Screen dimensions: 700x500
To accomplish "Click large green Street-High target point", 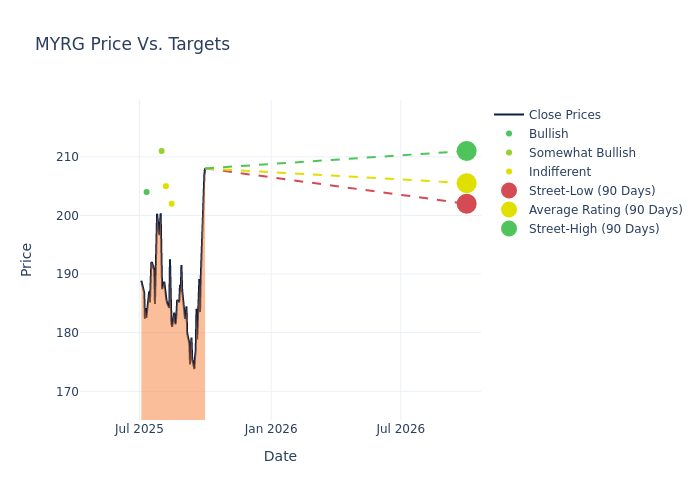I will click(x=466, y=151).
